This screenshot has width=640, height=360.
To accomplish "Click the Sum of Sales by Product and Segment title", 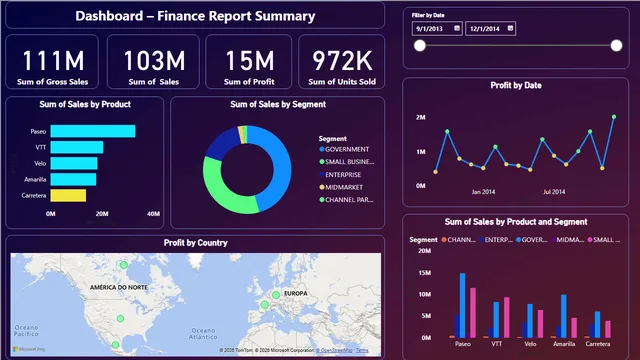I will [x=516, y=222].
